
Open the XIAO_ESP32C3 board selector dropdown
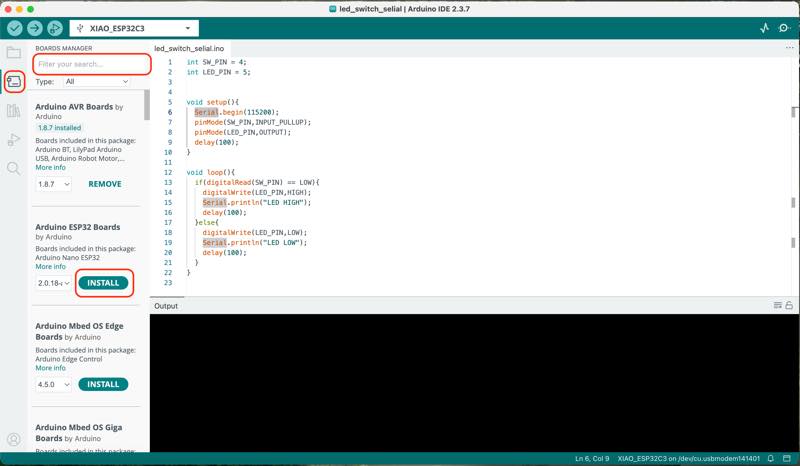(x=134, y=28)
